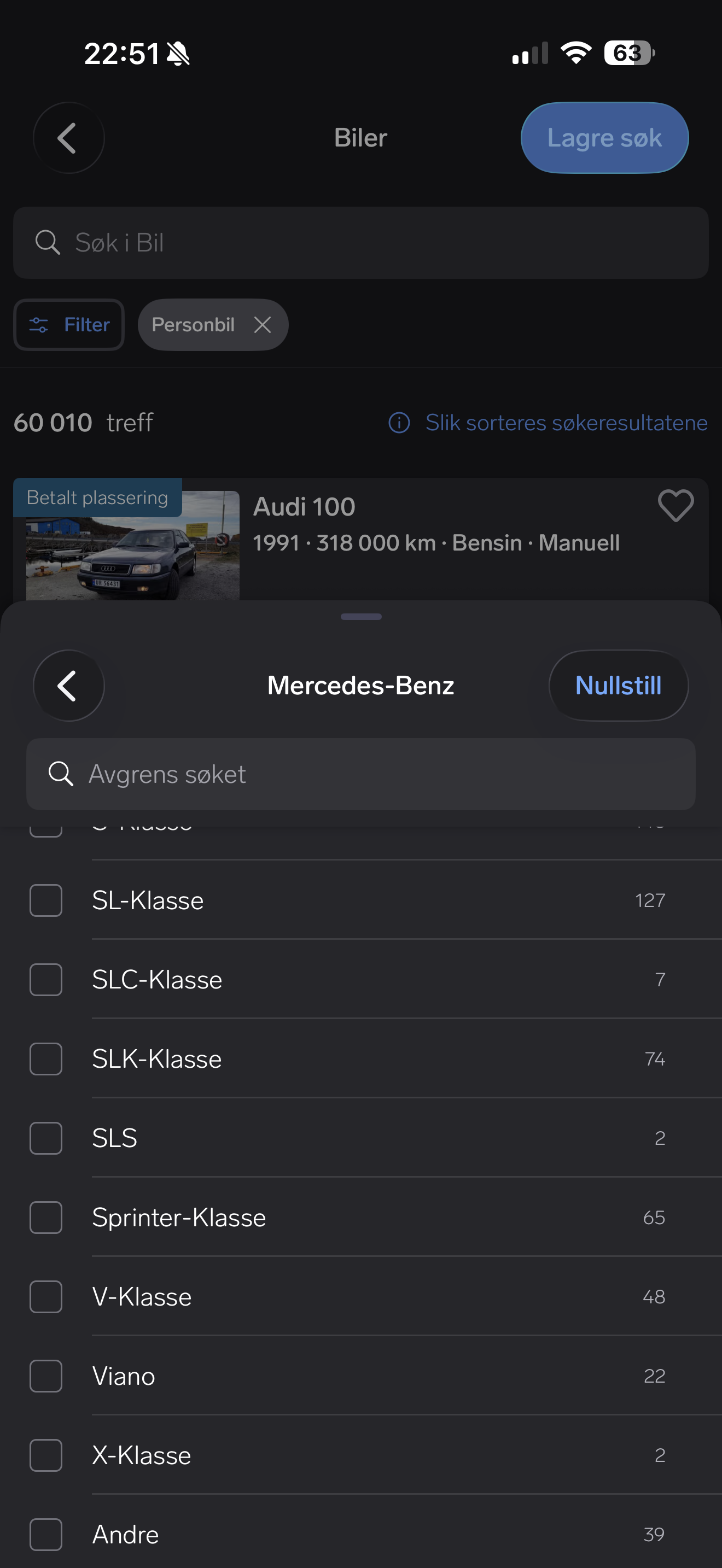Viewport: 722px width, 1568px height.
Task: Tap the magnifier icon in Avgrens søket
Action: 61,774
